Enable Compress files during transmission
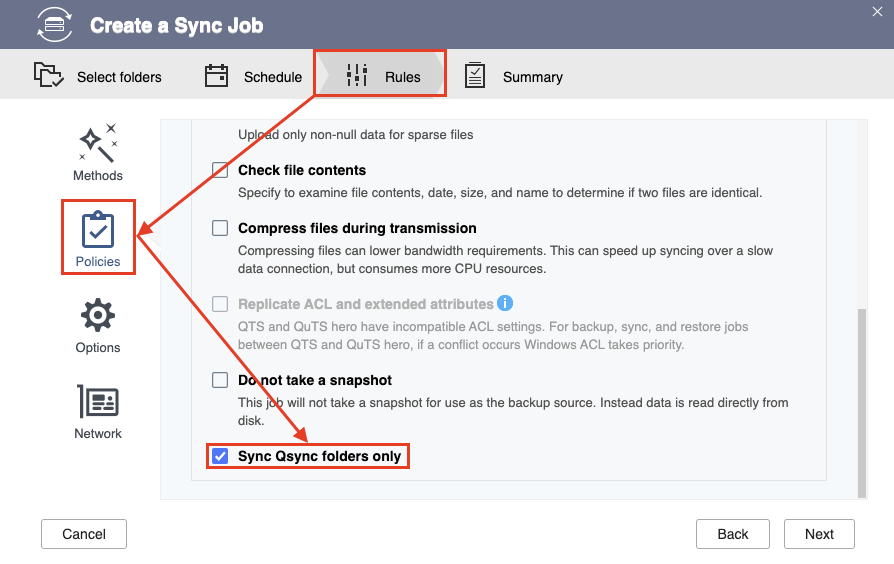The width and height of the screenshot is (894, 564). coord(220,228)
